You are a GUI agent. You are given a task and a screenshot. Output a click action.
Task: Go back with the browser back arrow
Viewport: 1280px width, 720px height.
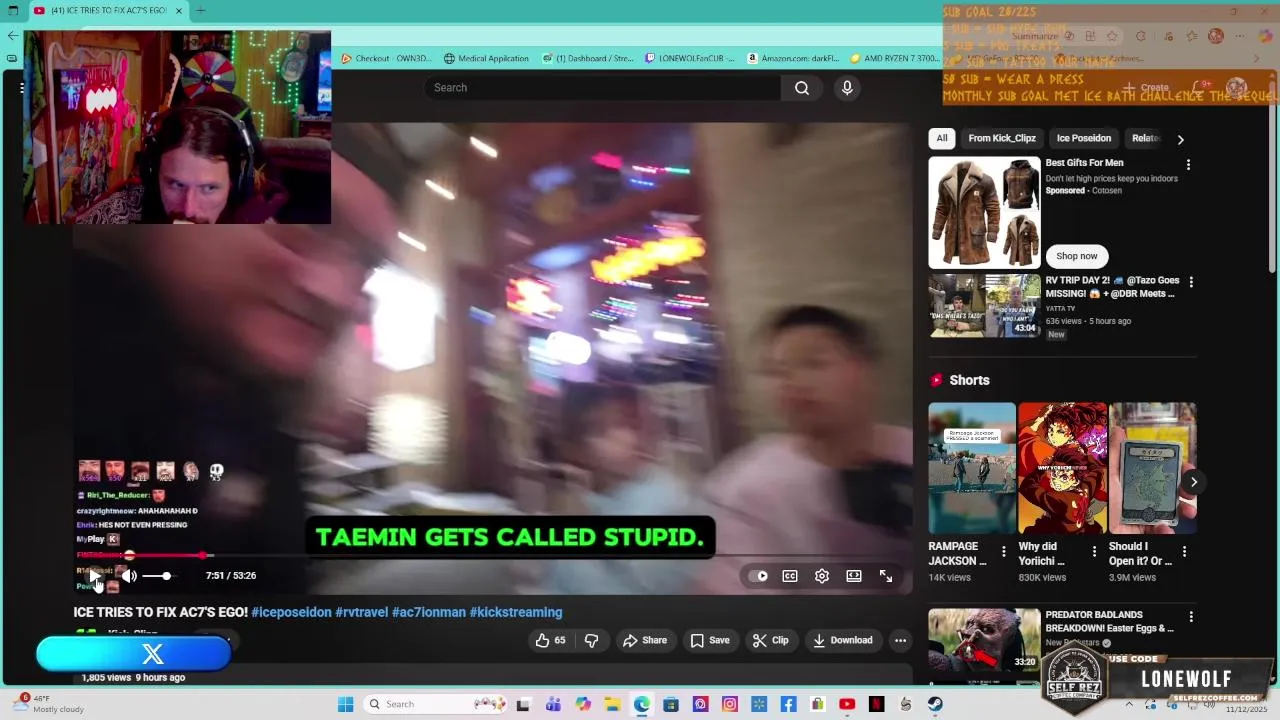click(x=12, y=35)
